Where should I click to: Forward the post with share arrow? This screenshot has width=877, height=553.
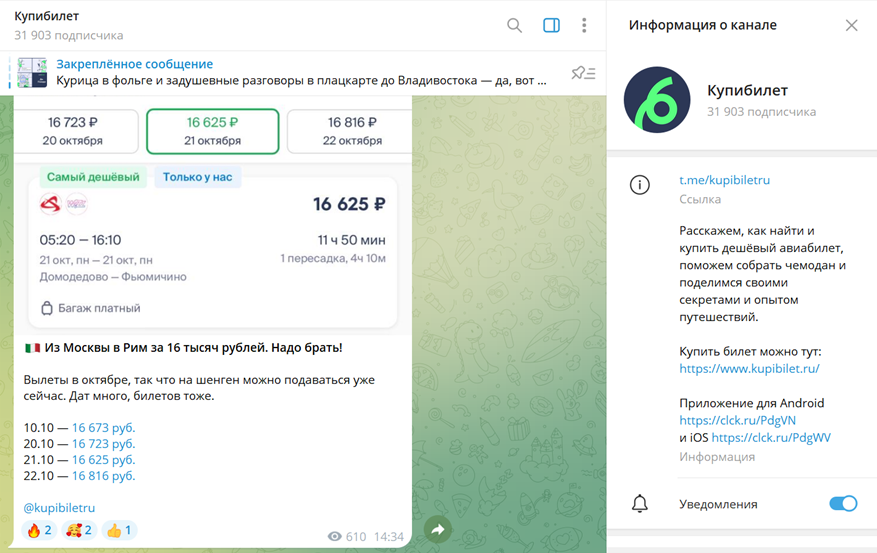tap(438, 530)
